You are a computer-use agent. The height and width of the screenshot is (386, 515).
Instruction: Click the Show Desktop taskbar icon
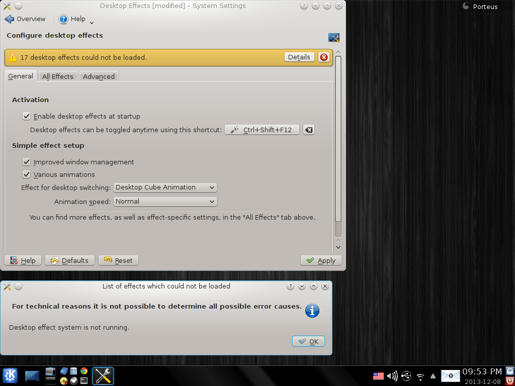tap(32, 376)
